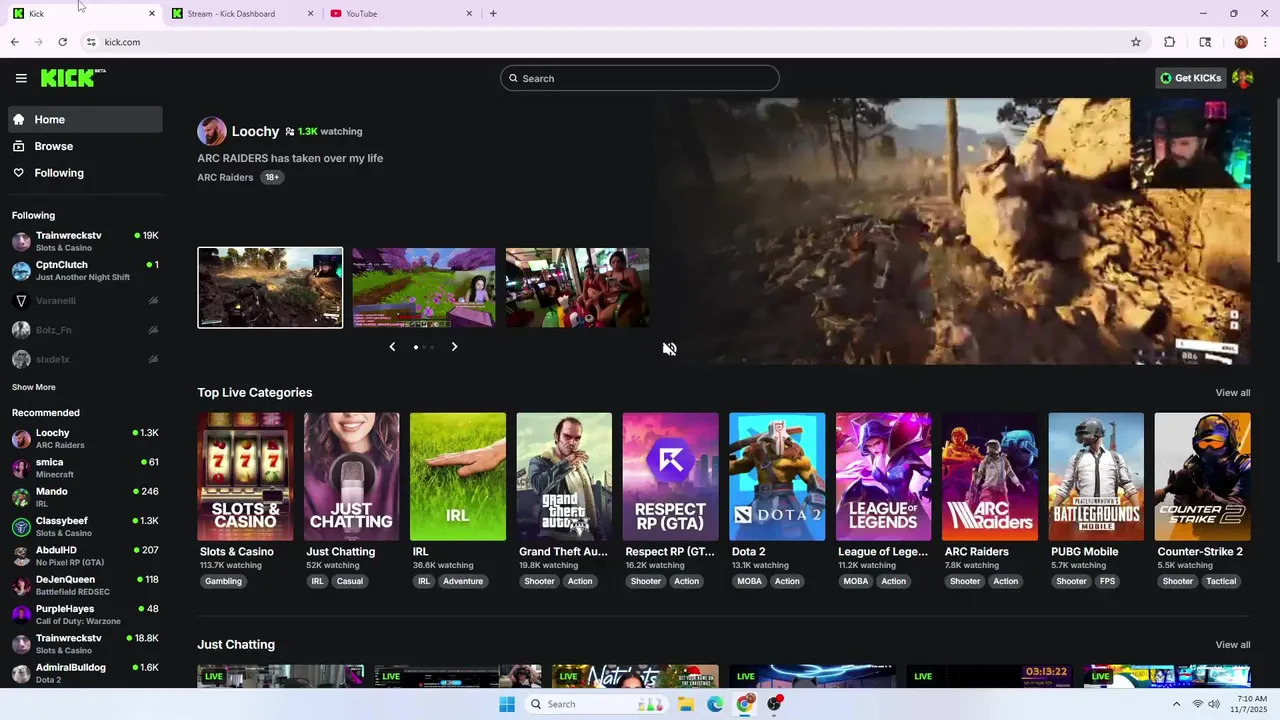Open DeJenQueen in the Recommended list
Screen dimensions: 1280x720
(x=85, y=585)
